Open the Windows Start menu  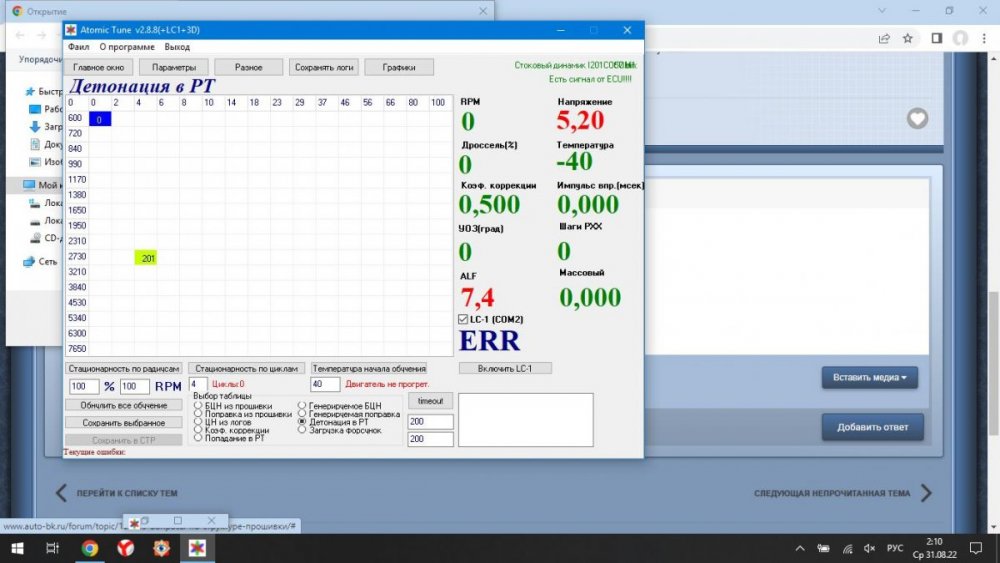click(x=17, y=548)
